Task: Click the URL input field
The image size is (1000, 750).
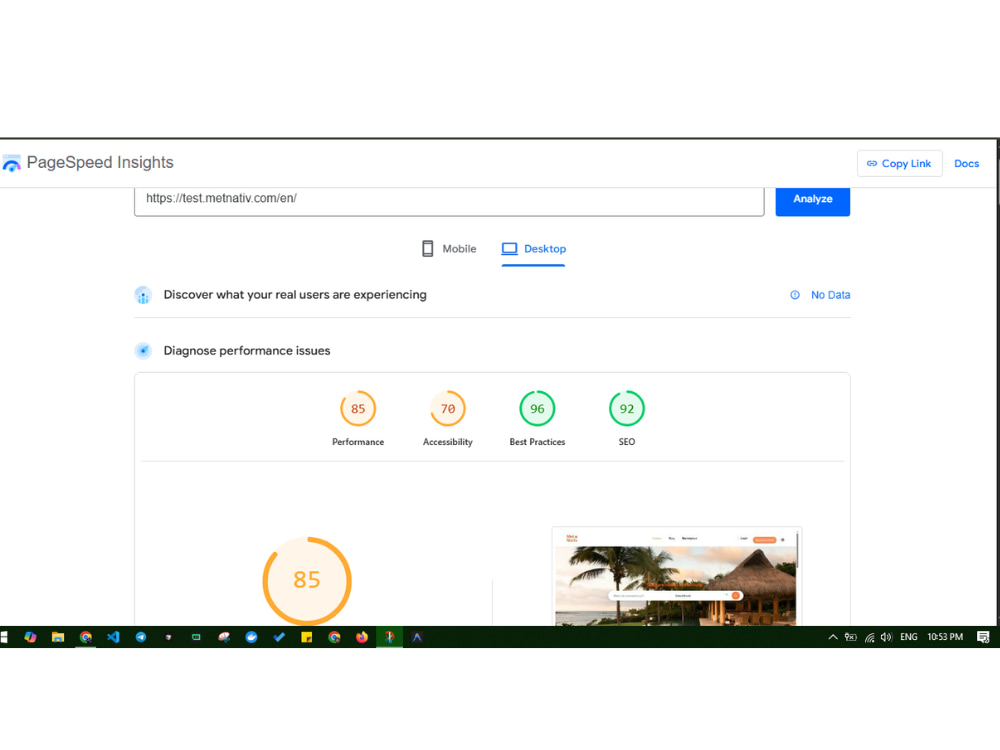Action: pyautogui.click(x=449, y=200)
